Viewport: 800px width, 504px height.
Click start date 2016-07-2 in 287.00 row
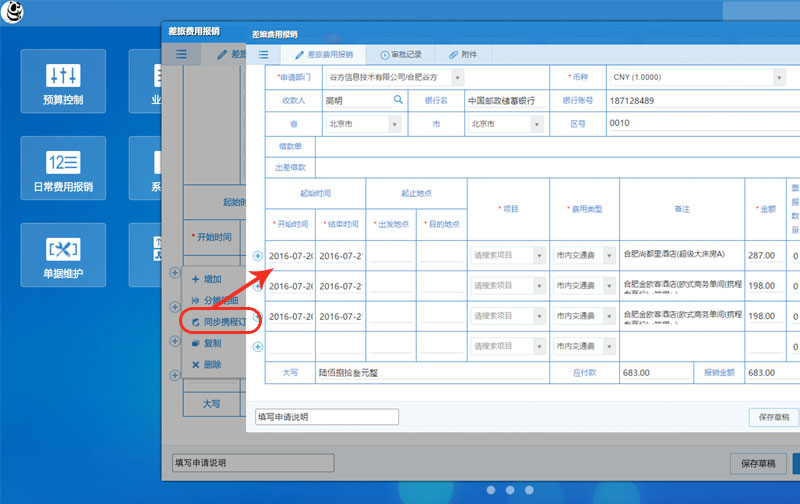290,256
